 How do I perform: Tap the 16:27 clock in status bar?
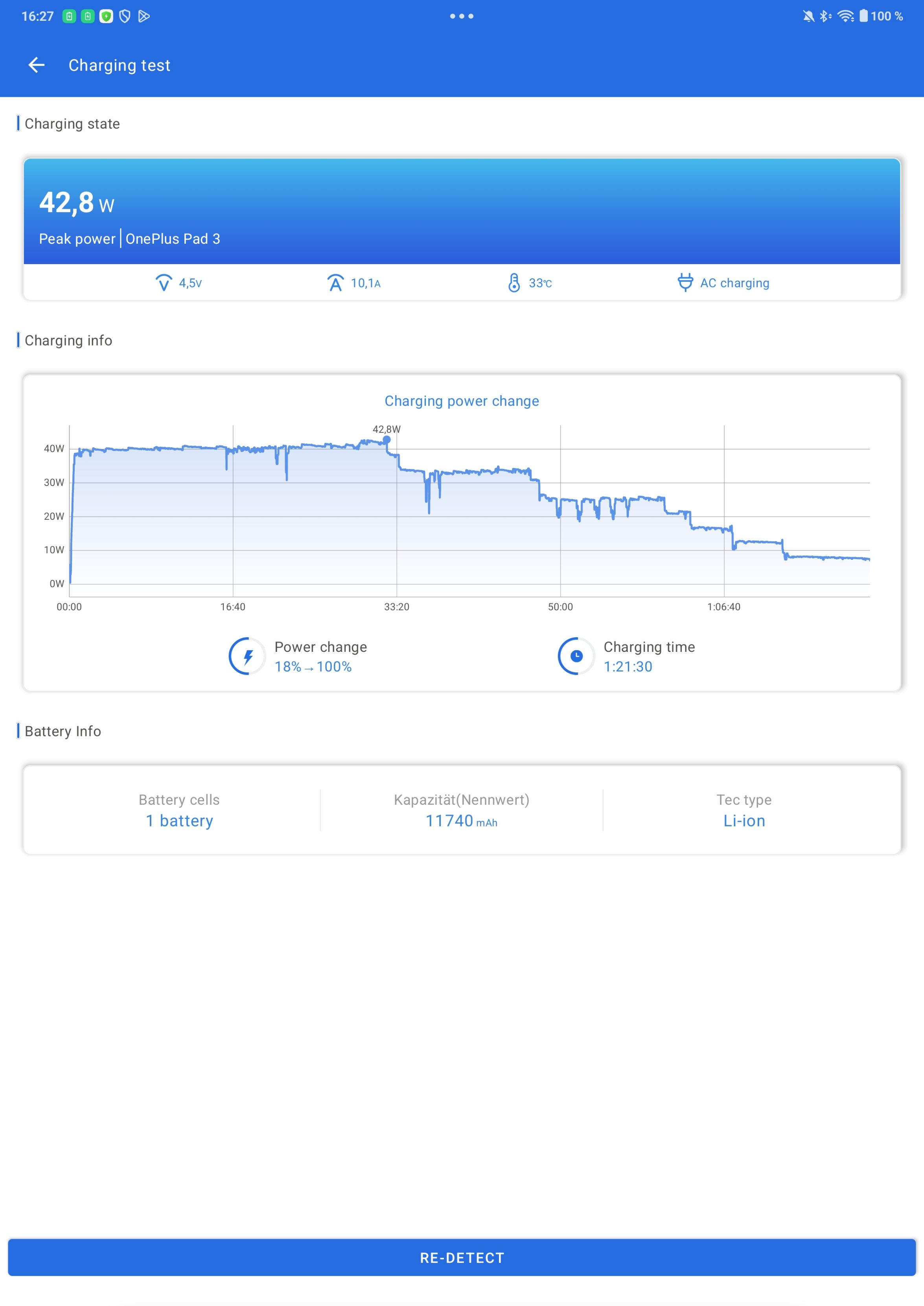tap(38, 16)
